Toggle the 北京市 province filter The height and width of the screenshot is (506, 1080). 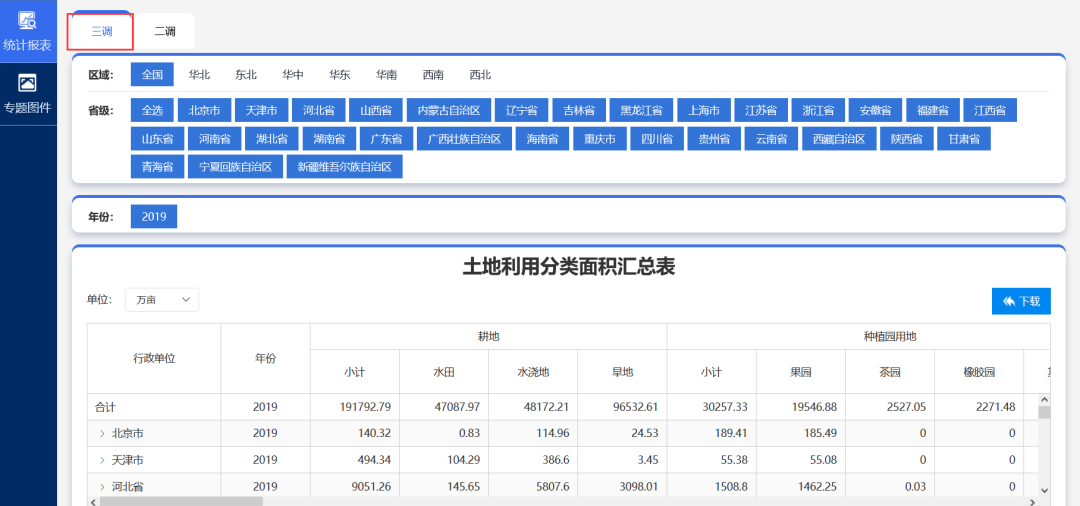(x=204, y=110)
